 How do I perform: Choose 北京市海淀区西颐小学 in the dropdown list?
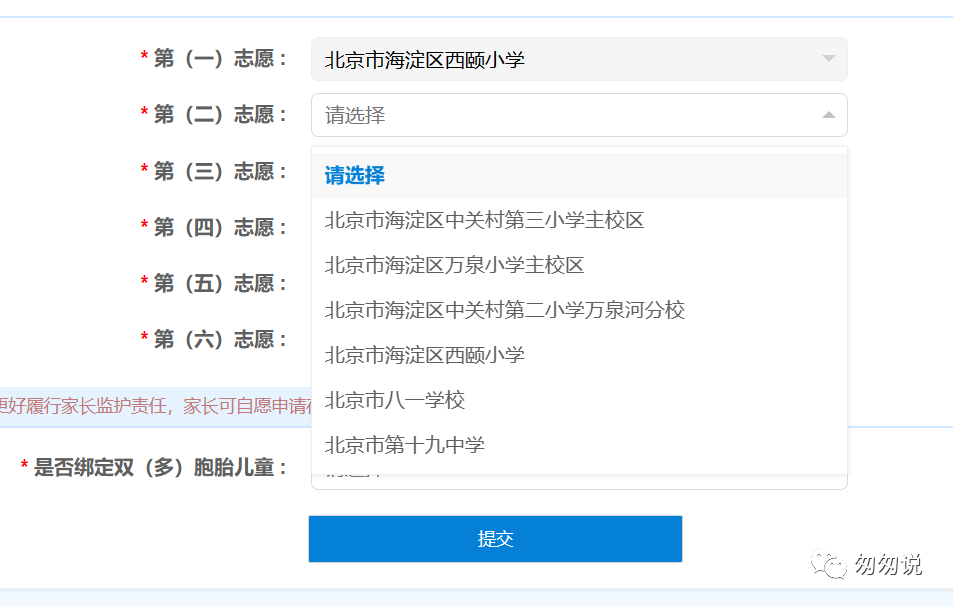tap(579, 355)
